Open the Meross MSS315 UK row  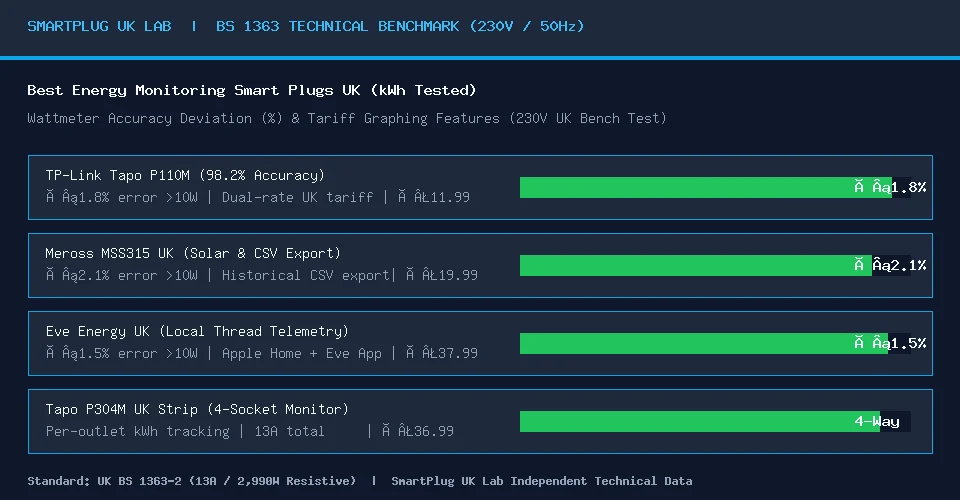pos(480,265)
